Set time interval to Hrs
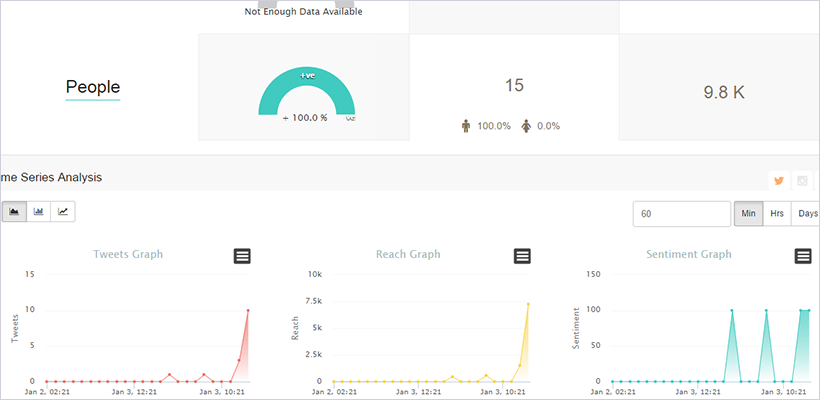The height and width of the screenshot is (400, 820). 777,214
